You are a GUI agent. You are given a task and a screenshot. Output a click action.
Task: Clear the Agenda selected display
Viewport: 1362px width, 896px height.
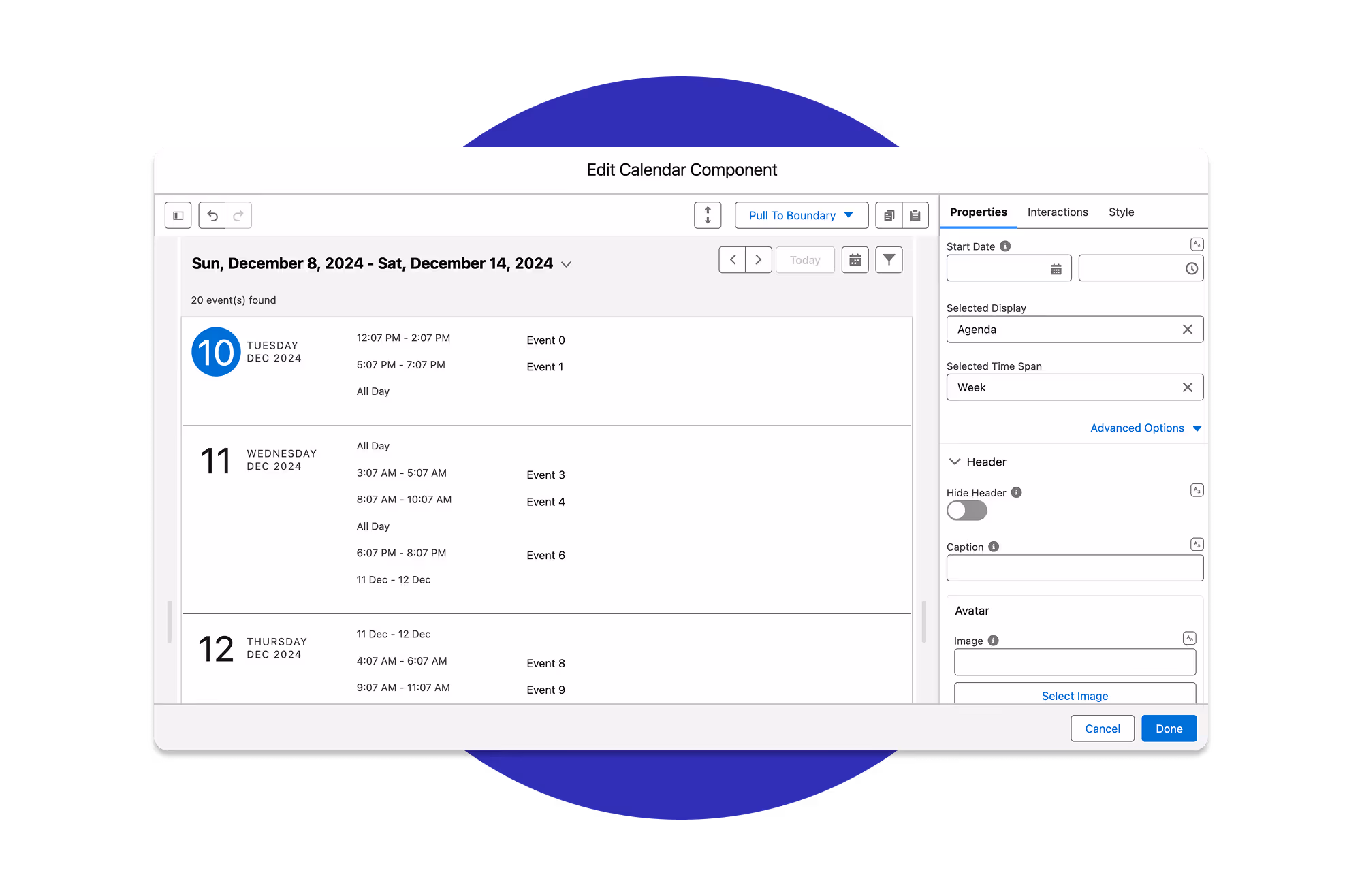pyautogui.click(x=1187, y=330)
